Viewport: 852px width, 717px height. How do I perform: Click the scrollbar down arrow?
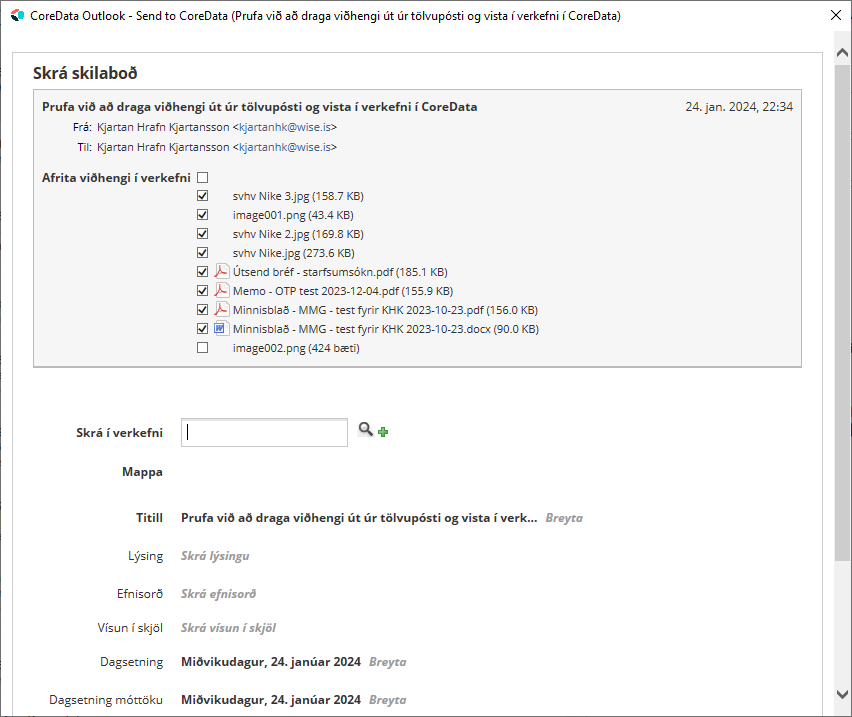pos(842,694)
